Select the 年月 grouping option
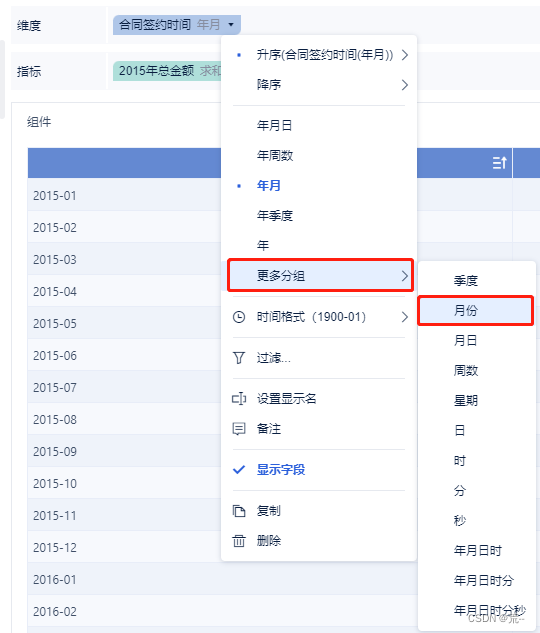This screenshot has width=540, height=633. coord(319,186)
